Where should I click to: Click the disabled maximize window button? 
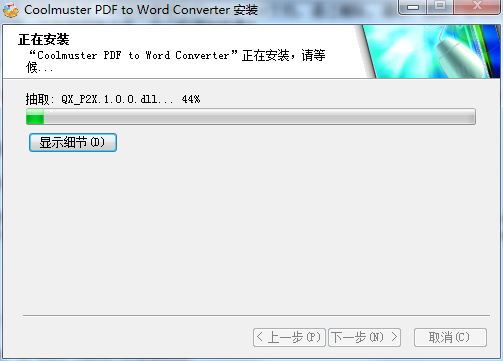[440, 7]
